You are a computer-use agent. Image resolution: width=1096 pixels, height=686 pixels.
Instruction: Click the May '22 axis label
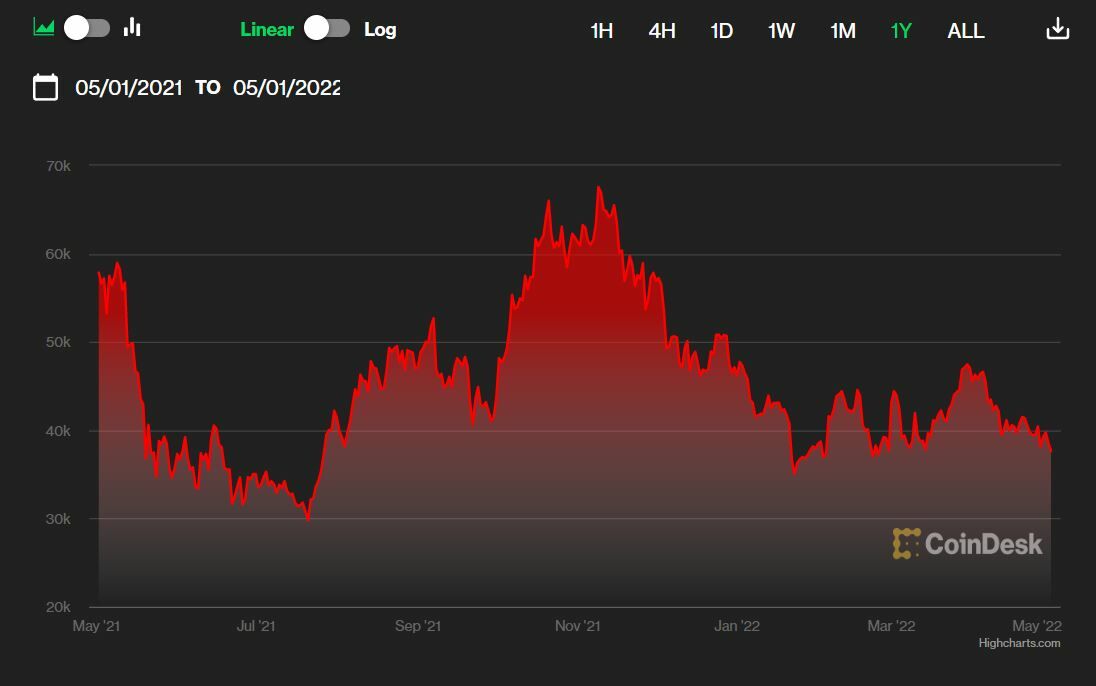pyautogui.click(x=1037, y=626)
